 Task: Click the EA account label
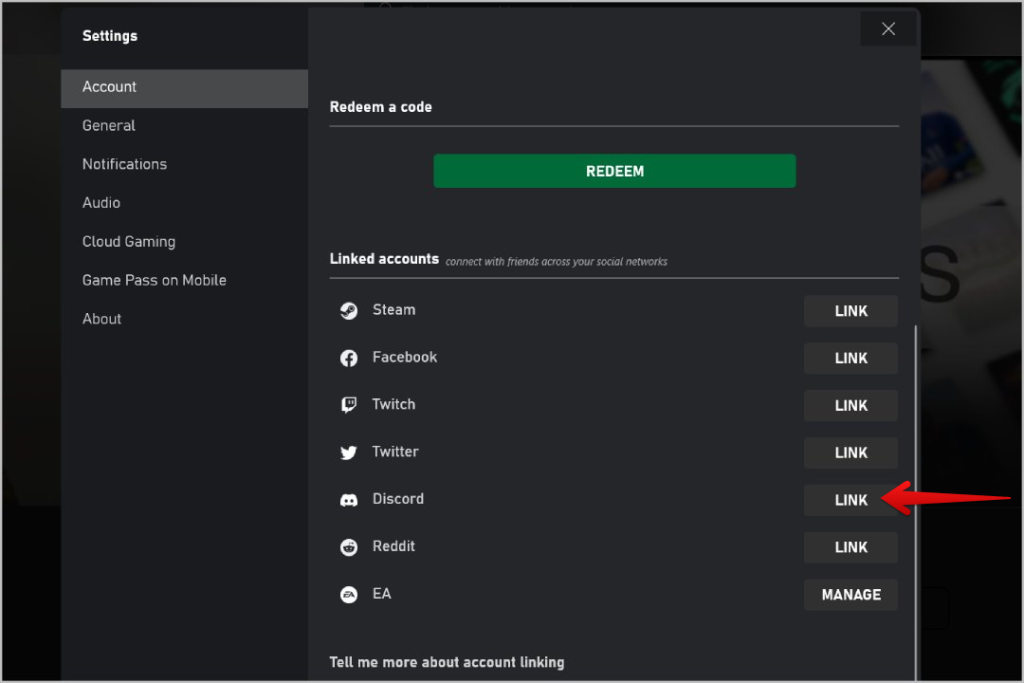[382, 594]
